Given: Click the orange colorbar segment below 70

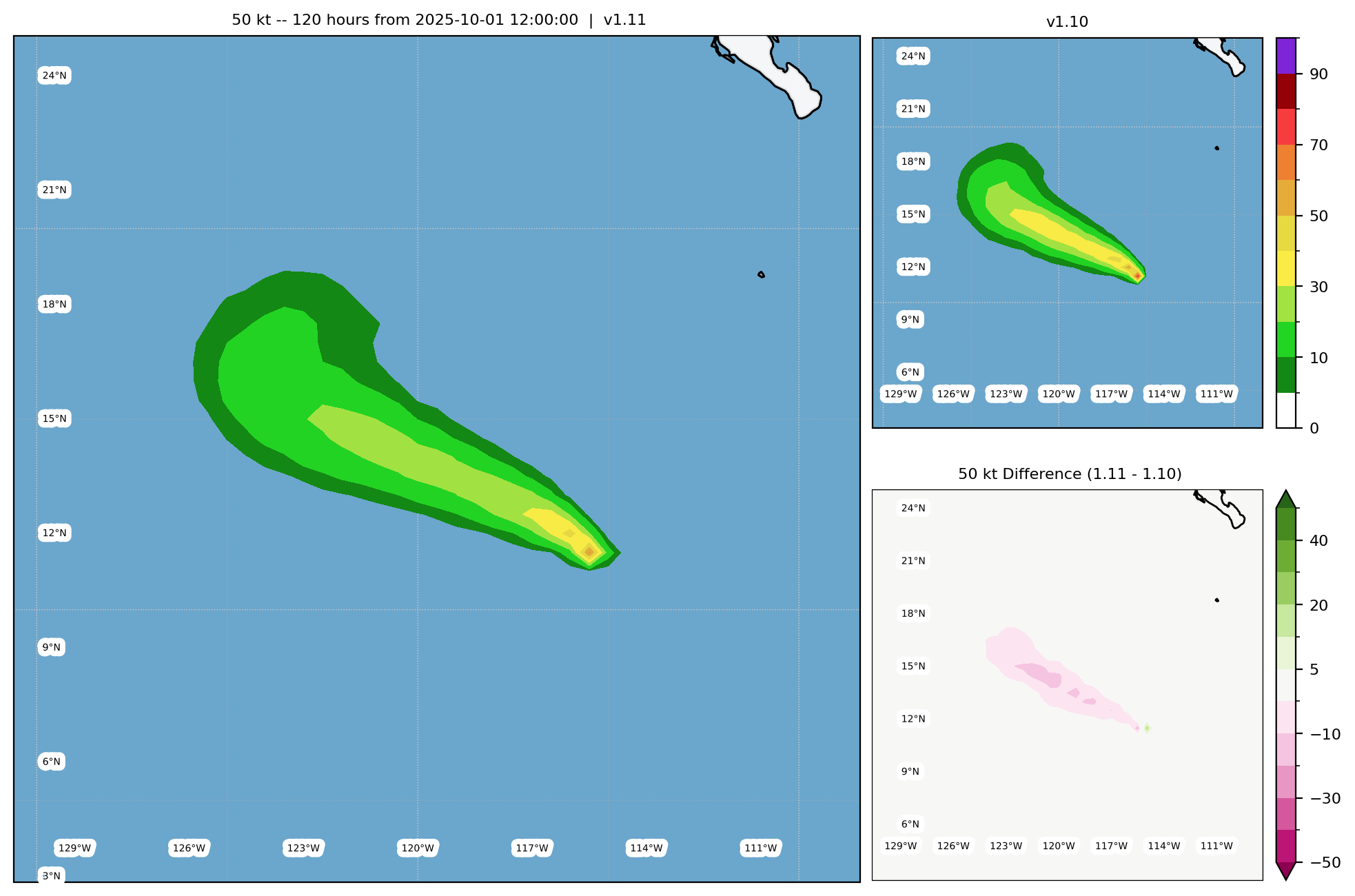Looking at the screenshot, I should (x=1286, y=162).
